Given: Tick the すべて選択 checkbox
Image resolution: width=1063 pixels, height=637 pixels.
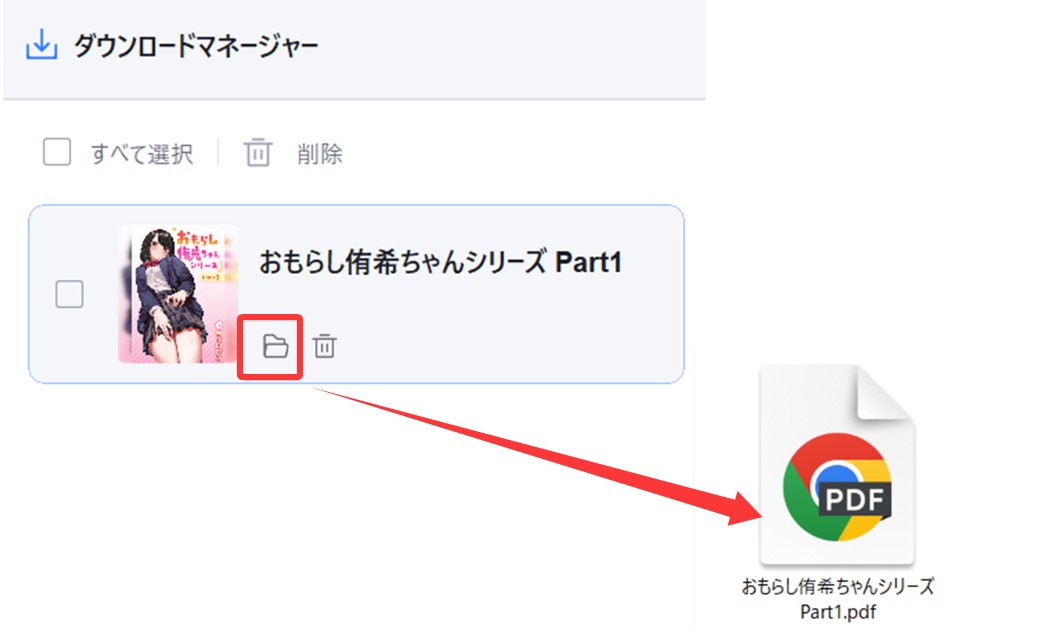Looking at the screenshot, I should (57, 153).
